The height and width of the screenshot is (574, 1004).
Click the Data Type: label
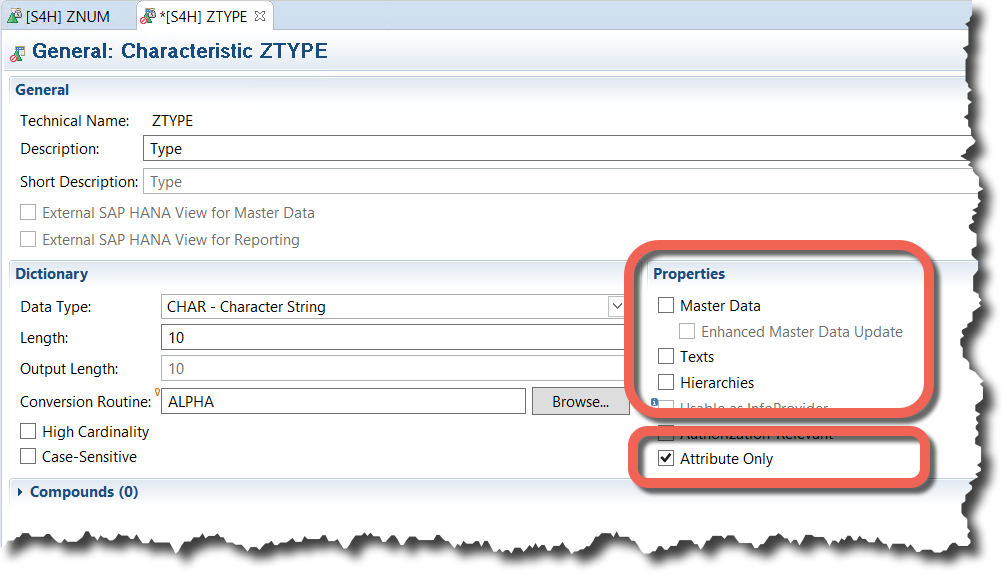point(56,307)
